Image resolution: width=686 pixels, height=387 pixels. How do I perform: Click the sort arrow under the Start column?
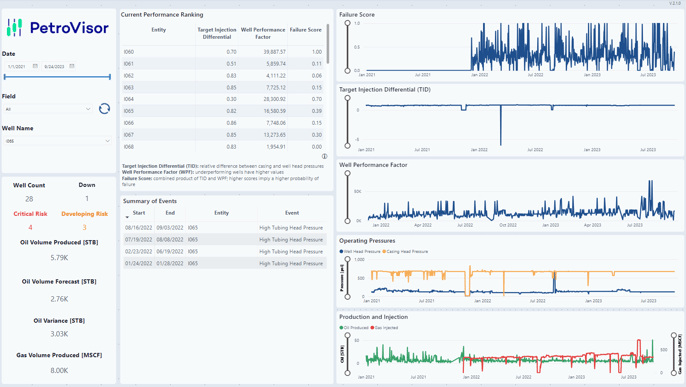coord(127,217)
